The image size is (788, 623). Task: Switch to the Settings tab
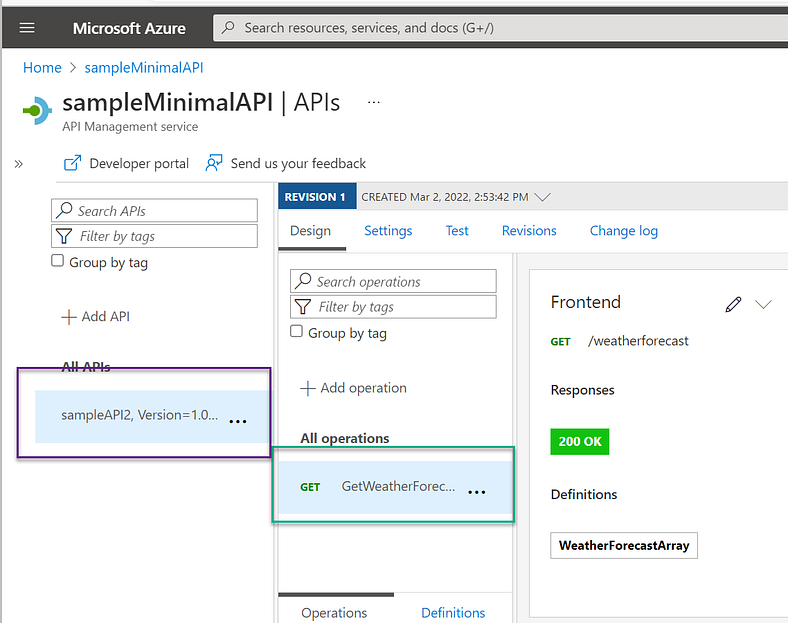click(388, 231)
